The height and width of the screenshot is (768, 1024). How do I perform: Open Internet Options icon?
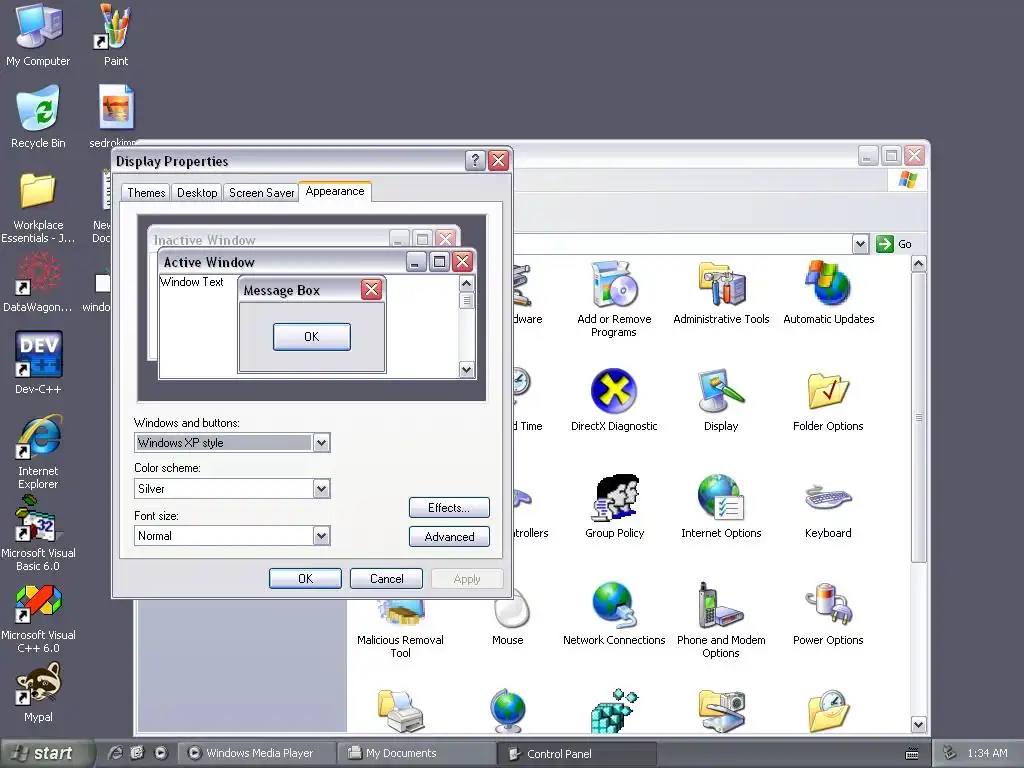[721, 507]
